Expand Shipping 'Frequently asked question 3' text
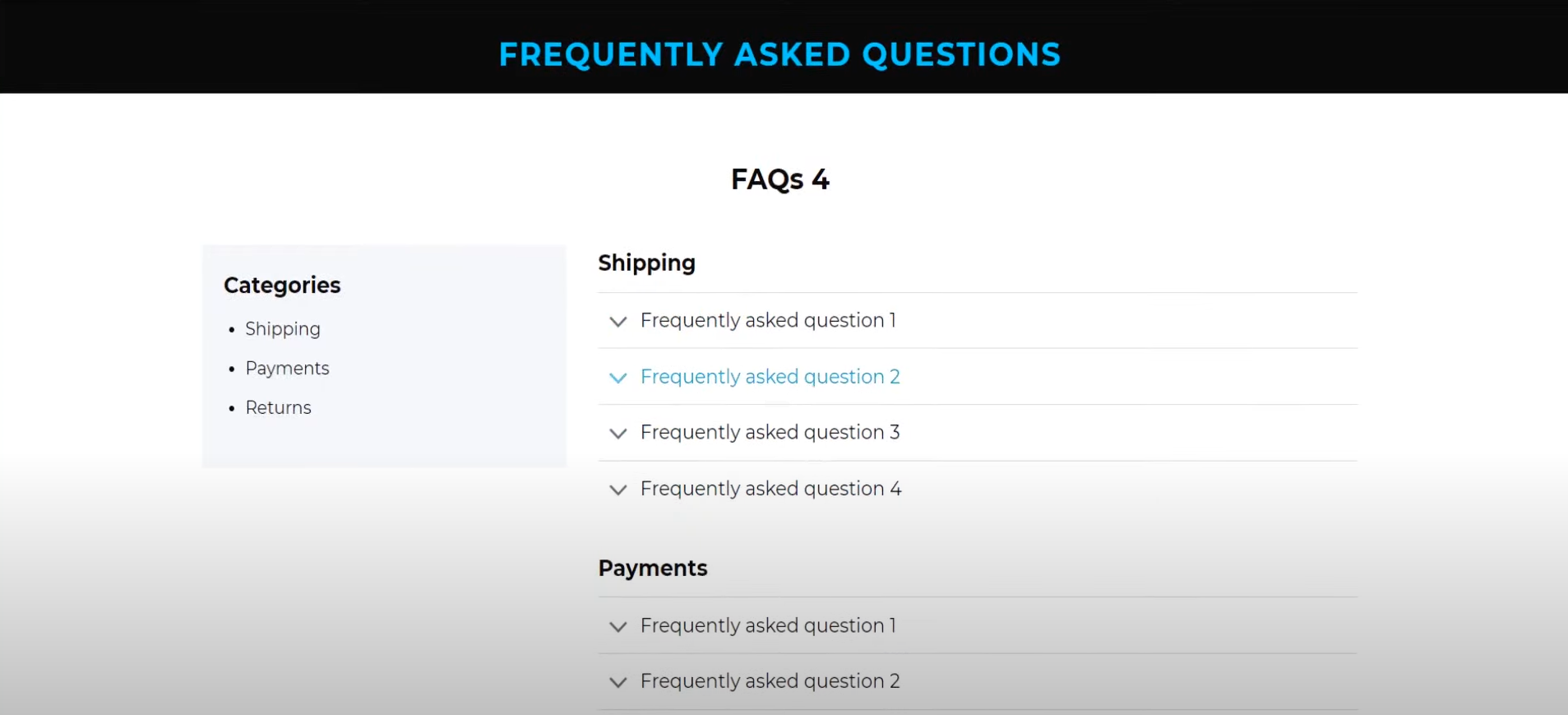 (x=770, y=433)
